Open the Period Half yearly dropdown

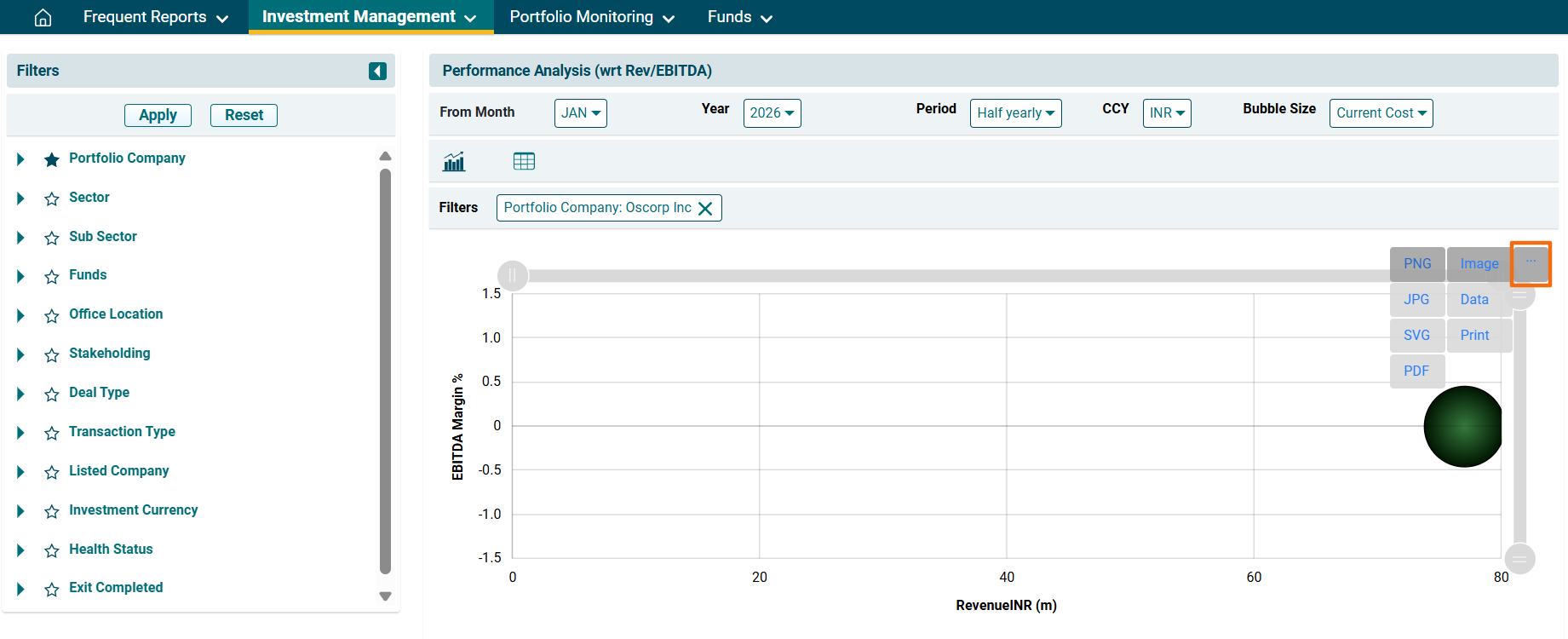[x=1015, y=112]
